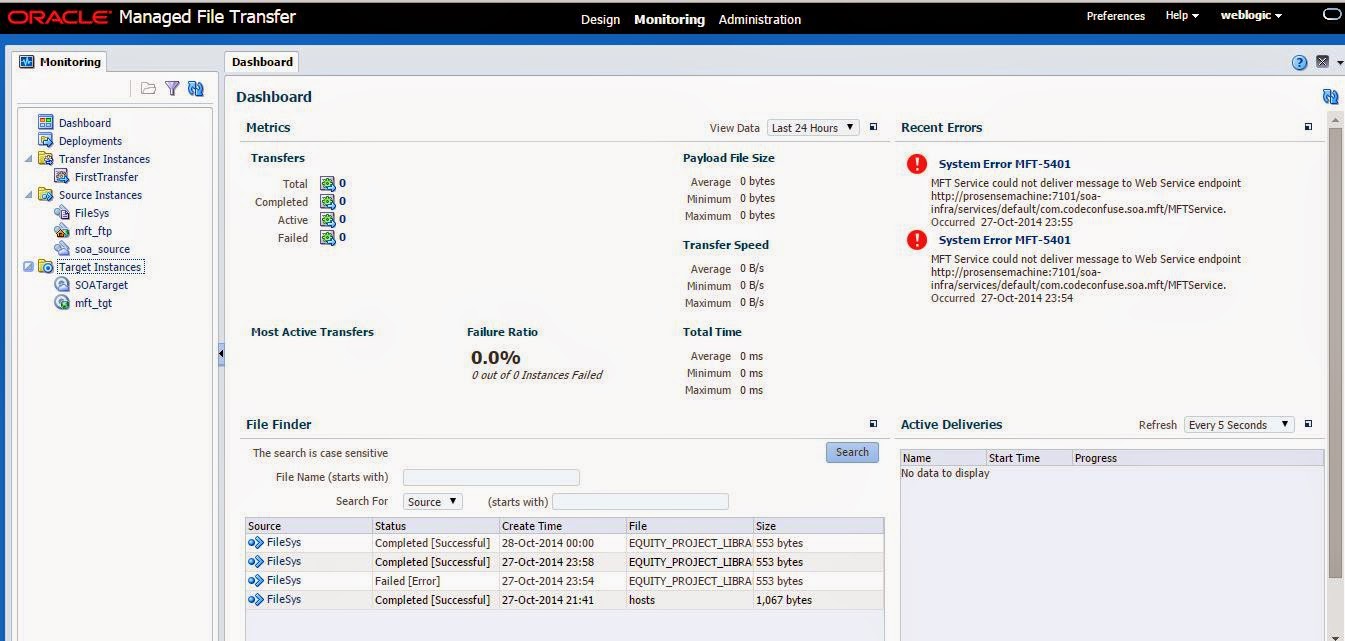Screen dimensions: 1345x641
Task: Click the first System Error MFT-5401 red icon
Action: pos(917,164)
